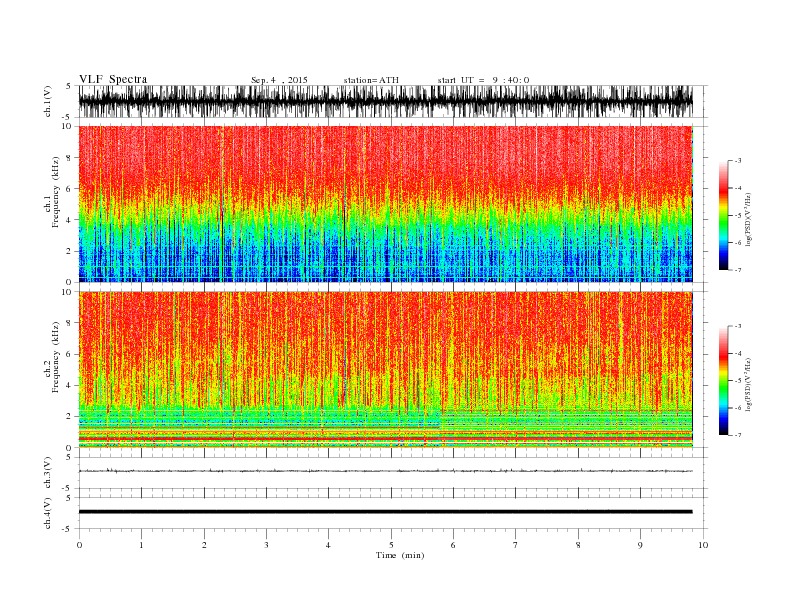This screenshot has width=792, height=612.
Task: Click the "ch.3(V)" axis label
Action: coord(48,472)
